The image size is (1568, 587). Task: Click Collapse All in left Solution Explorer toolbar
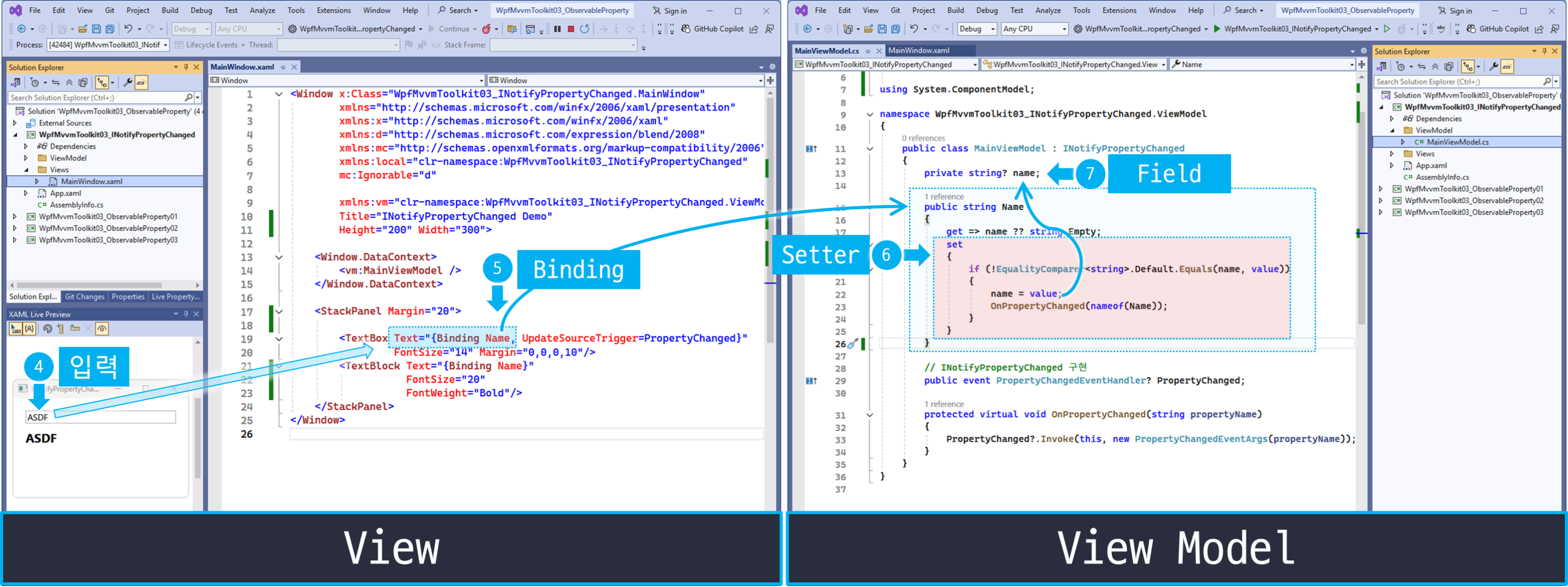(x=70, y=82)
